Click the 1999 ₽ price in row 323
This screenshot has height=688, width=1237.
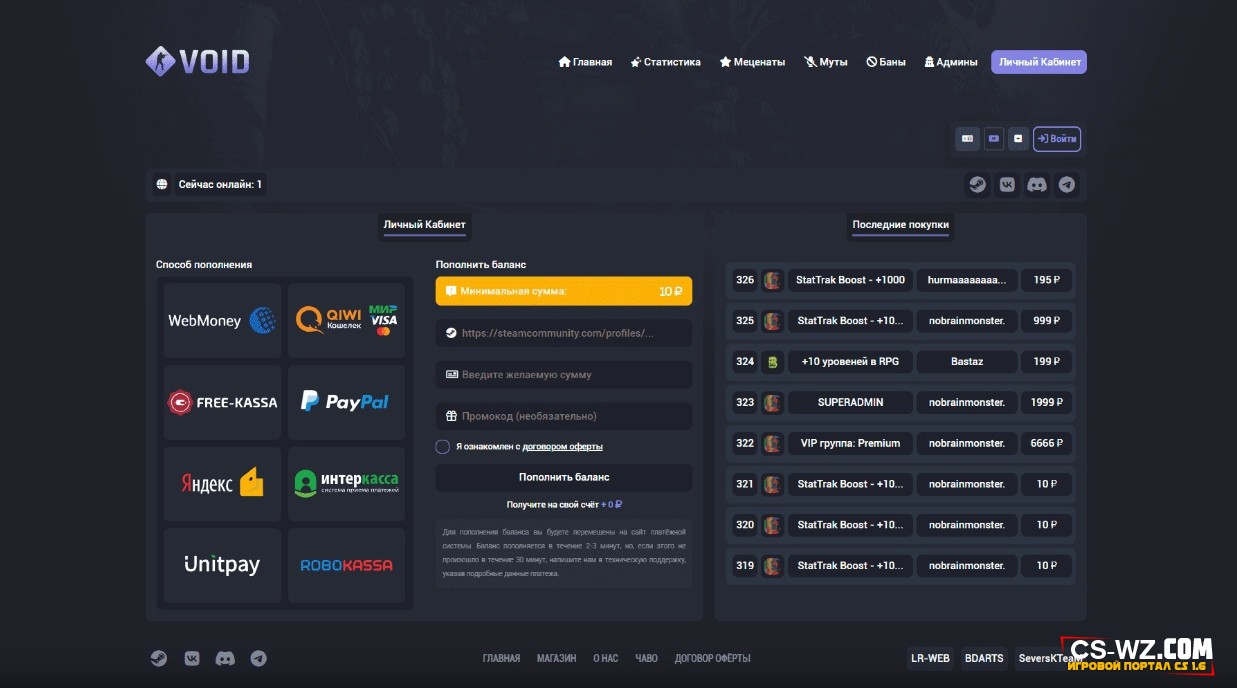tap(1047, 403)
